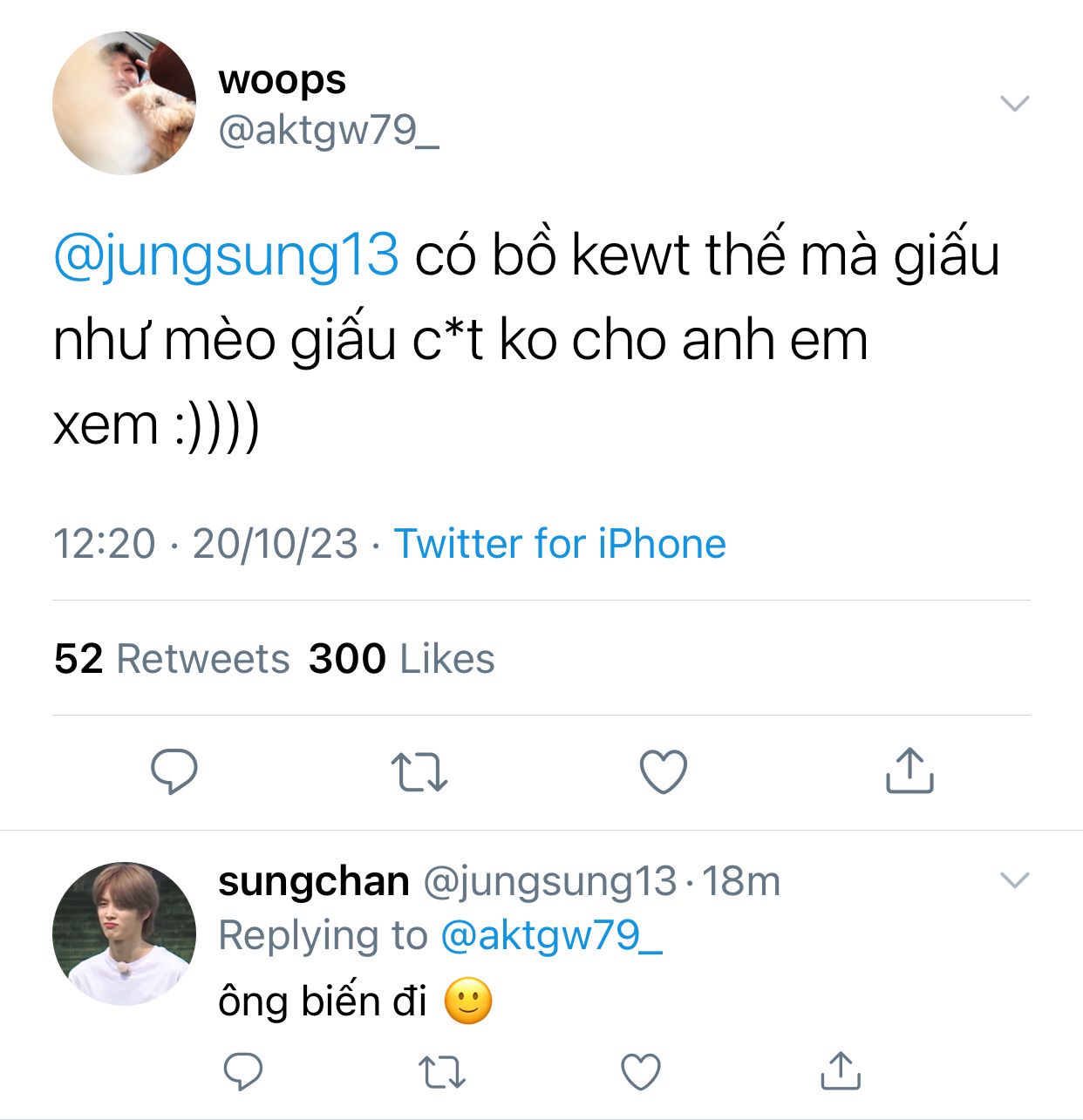Share the main woops tweet
Image resolution: width=1083 pixels, height=1120 pixels.
coord(909,770)
